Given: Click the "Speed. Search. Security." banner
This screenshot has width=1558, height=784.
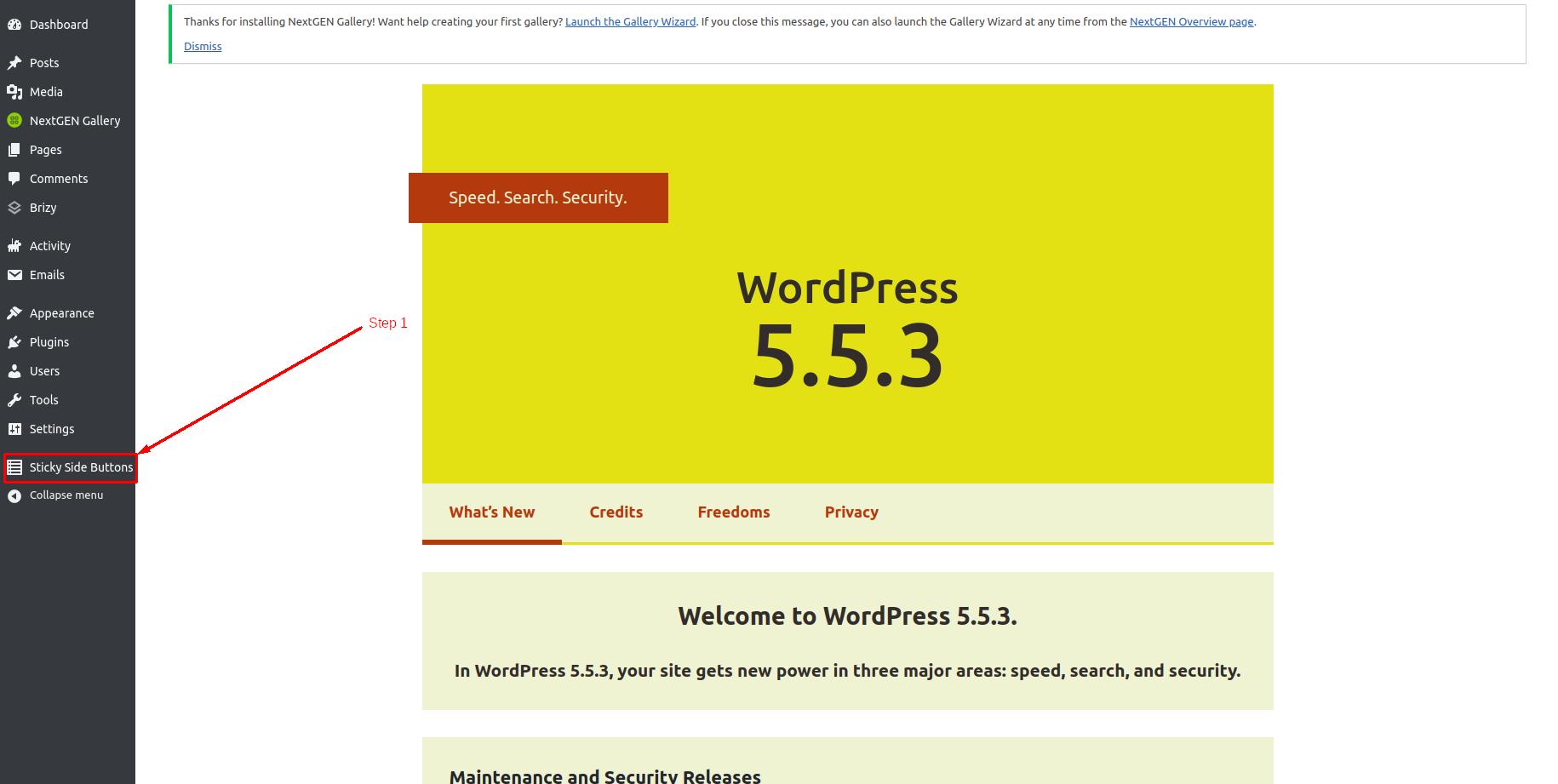Looking at the screenshot, I should 538,197.
